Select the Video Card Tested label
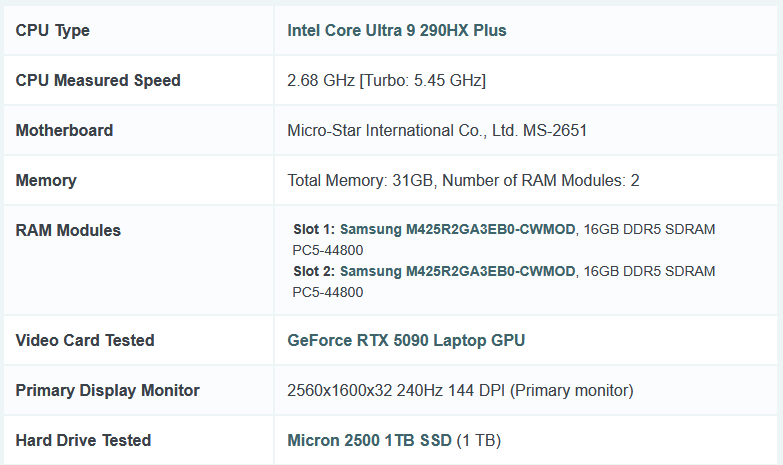Viewport: 783px width, 465px height. point(85,340)
